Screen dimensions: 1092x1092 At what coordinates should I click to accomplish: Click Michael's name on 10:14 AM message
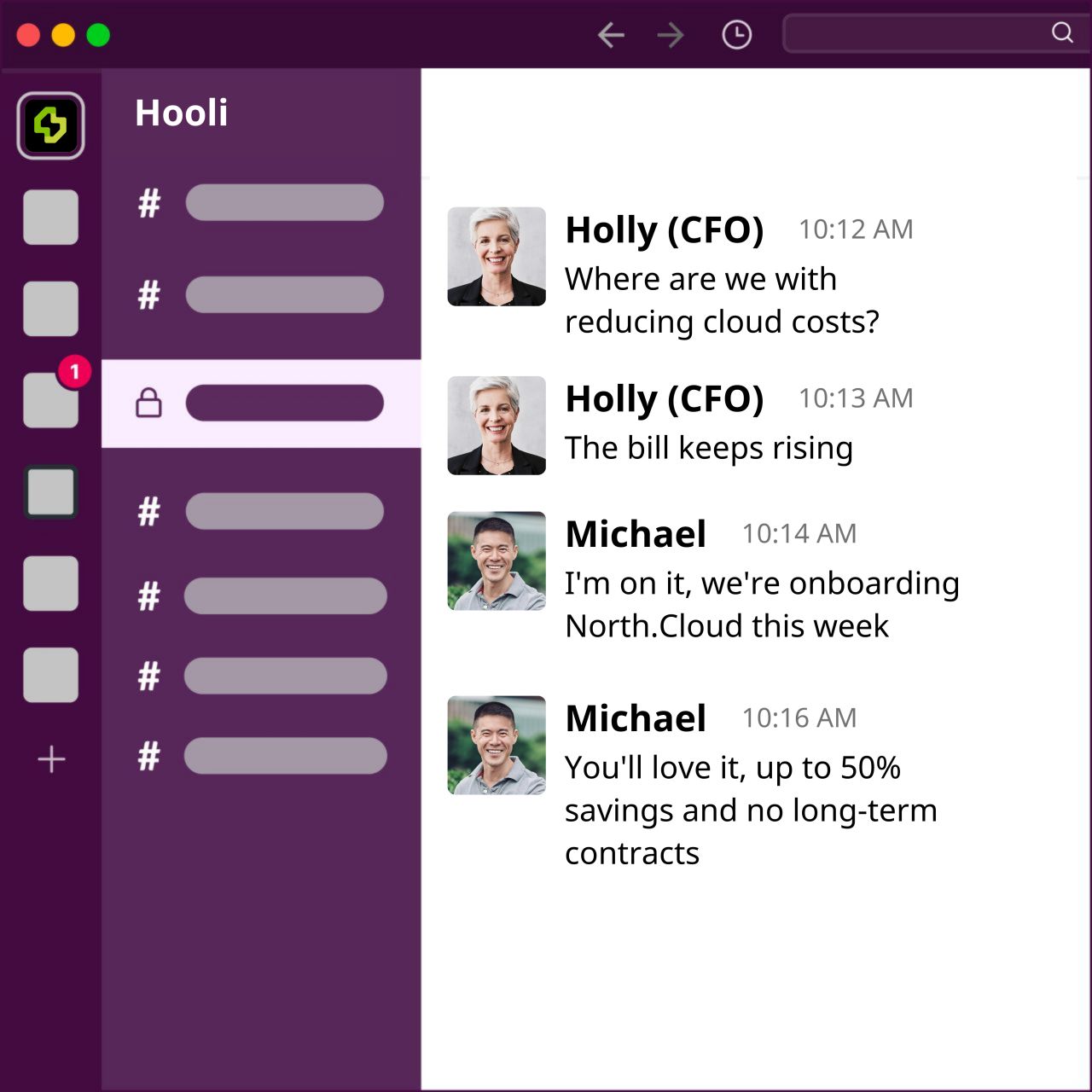[x=636, y=534]
